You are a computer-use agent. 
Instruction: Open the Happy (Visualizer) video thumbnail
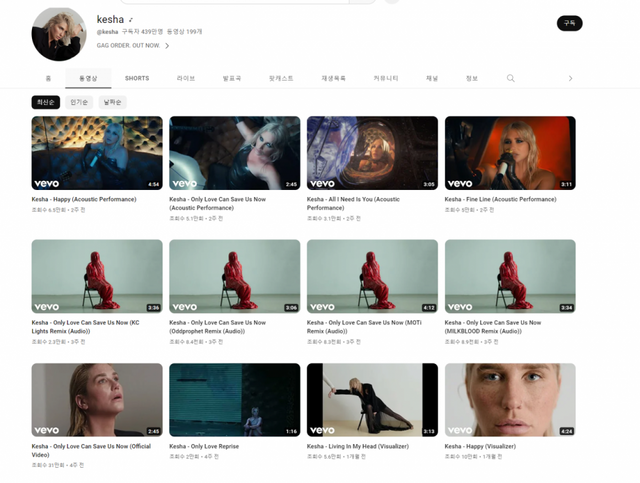[x=510, y=399]
